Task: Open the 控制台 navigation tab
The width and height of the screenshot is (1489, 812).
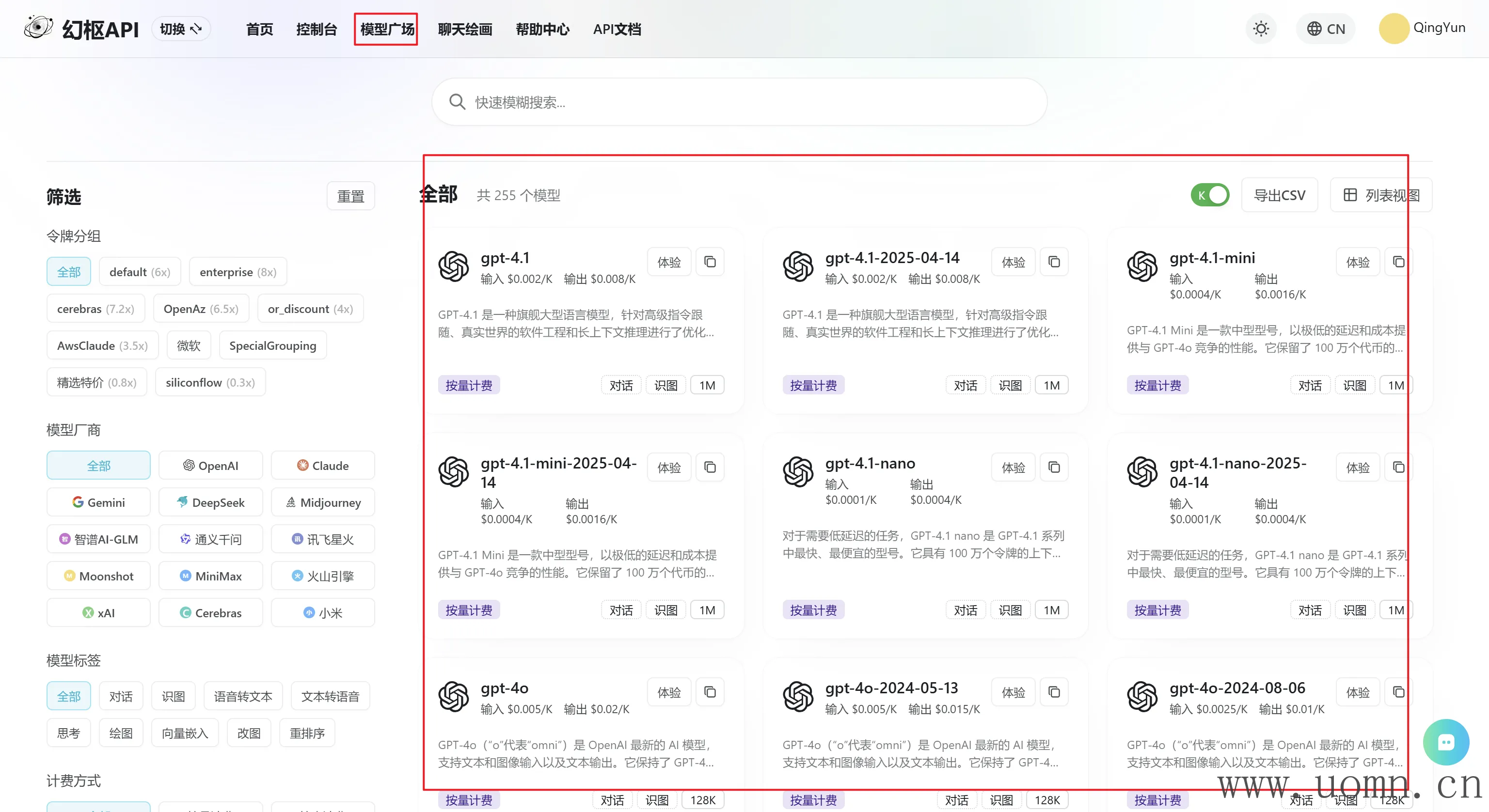Action: pyautogui.click(x=316, y=29)
